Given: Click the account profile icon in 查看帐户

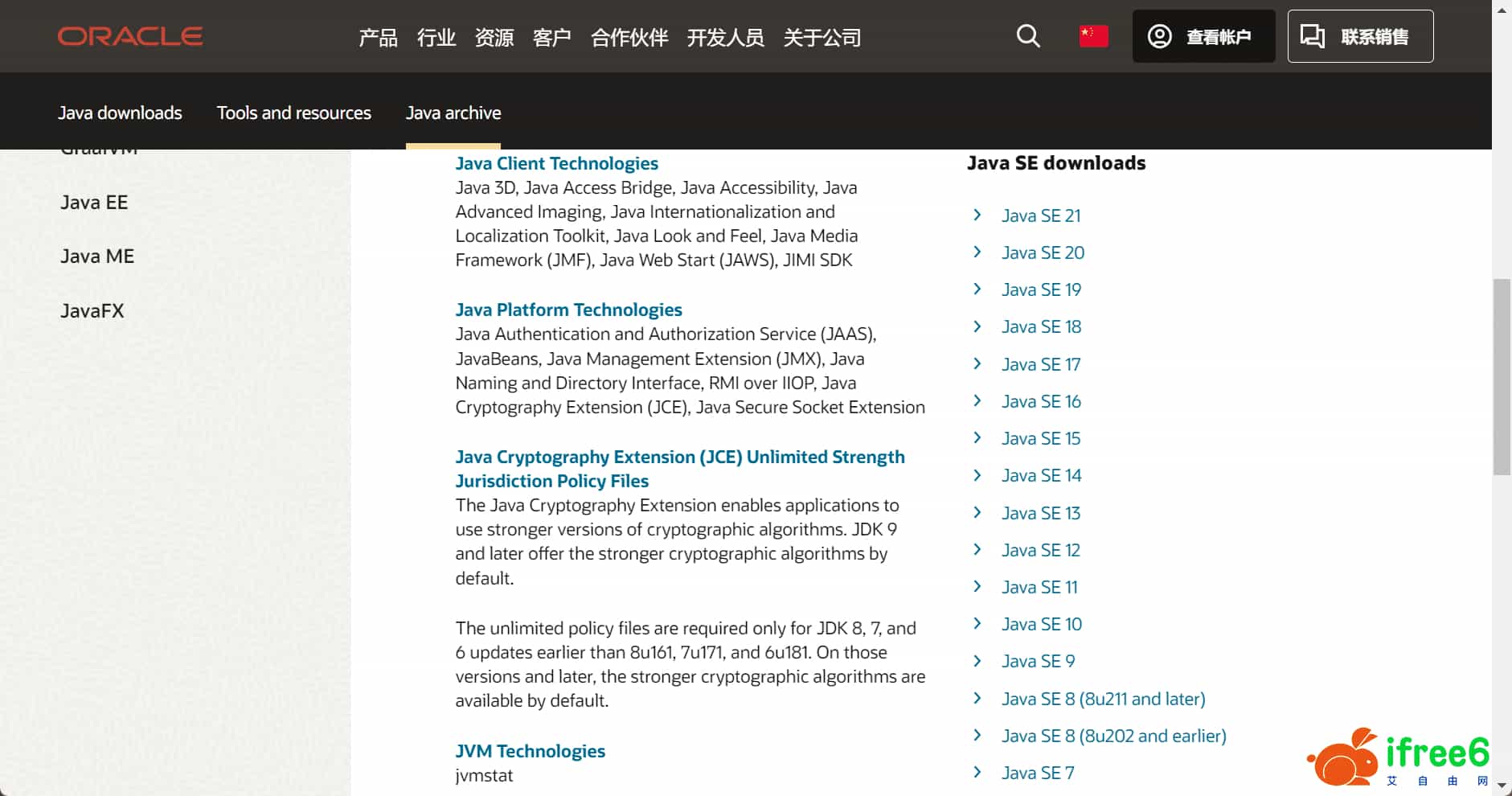Looking at the screenshot, I should [1159, 36].
